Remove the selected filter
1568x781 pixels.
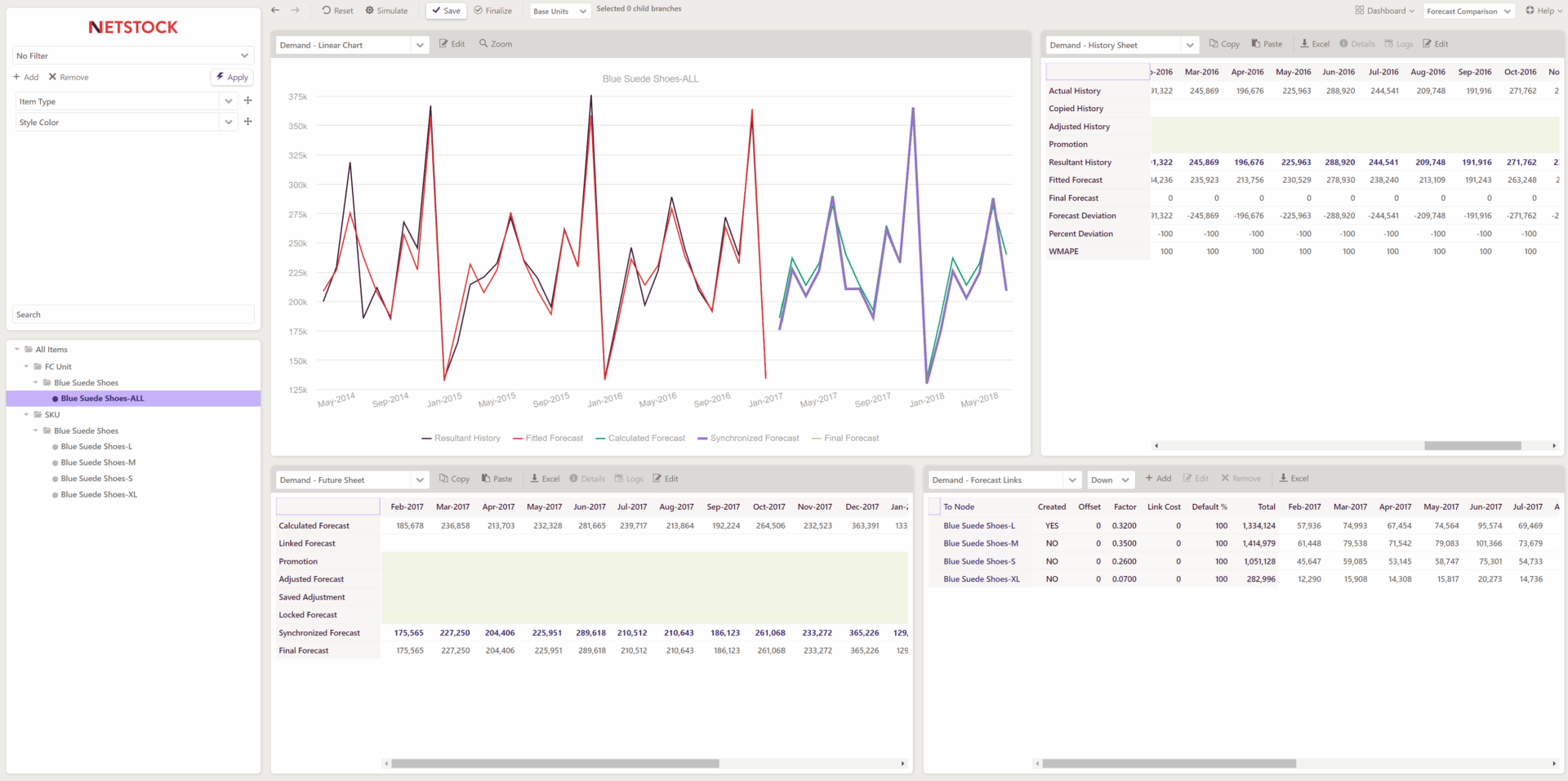tap(69, 77)
